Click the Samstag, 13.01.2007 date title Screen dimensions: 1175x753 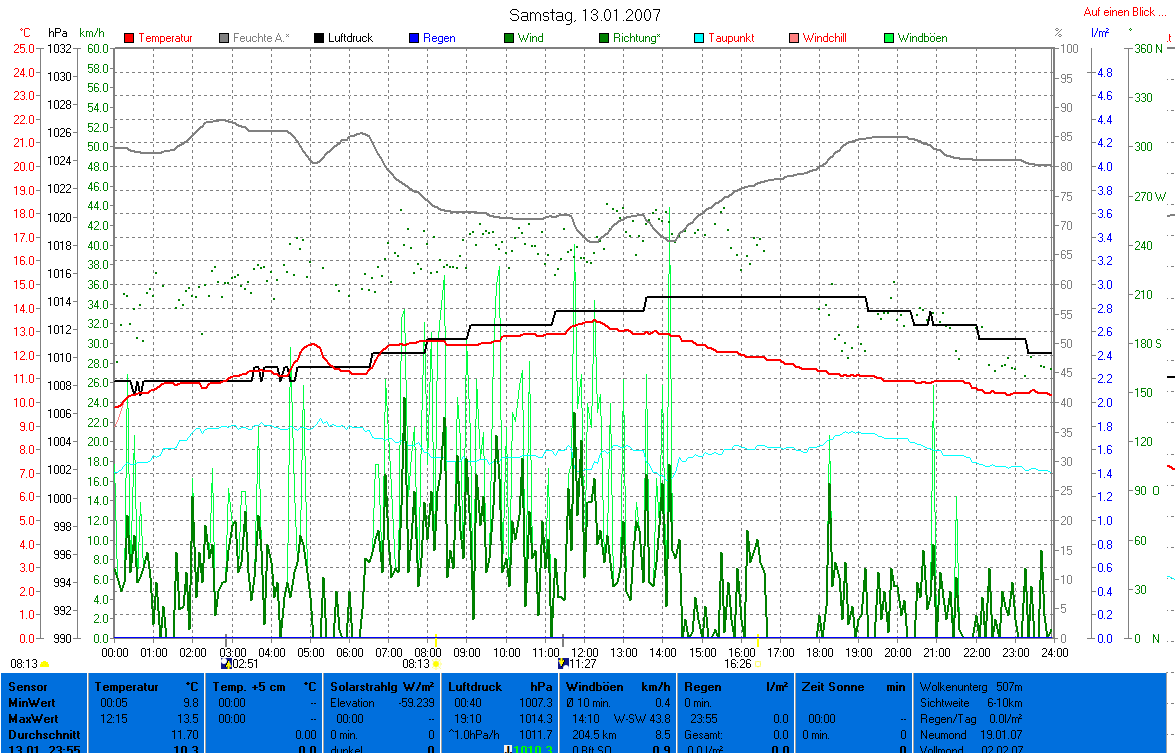coord(585,15)
